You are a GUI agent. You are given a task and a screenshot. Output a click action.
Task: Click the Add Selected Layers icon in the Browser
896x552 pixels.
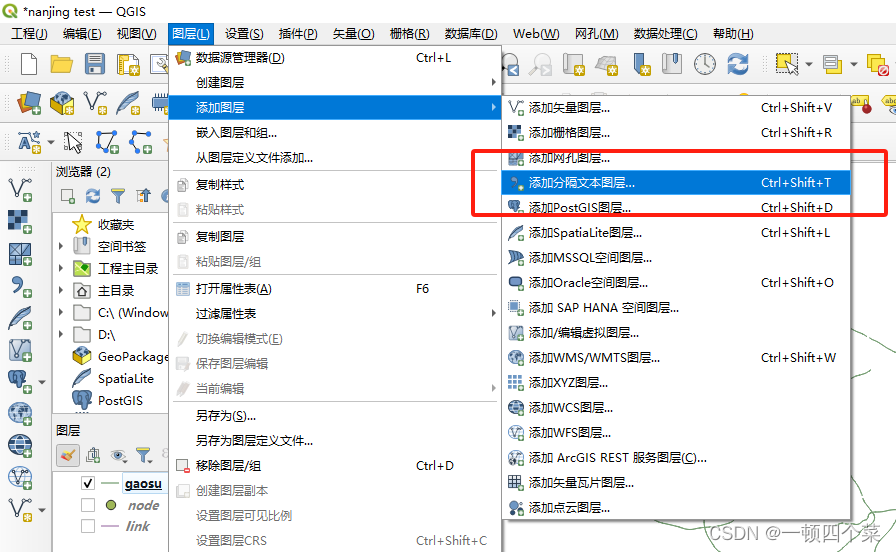tap(67, 196)
